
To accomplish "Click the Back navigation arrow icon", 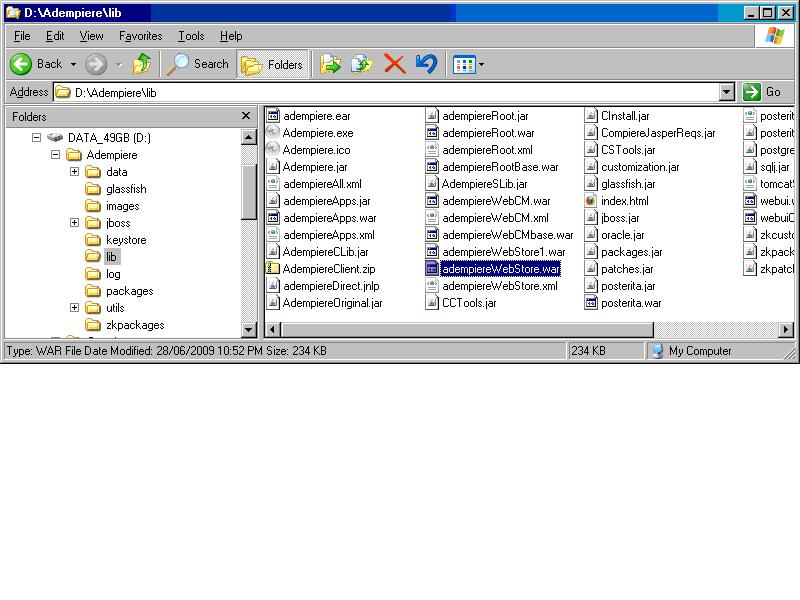I will click(21, 64).
